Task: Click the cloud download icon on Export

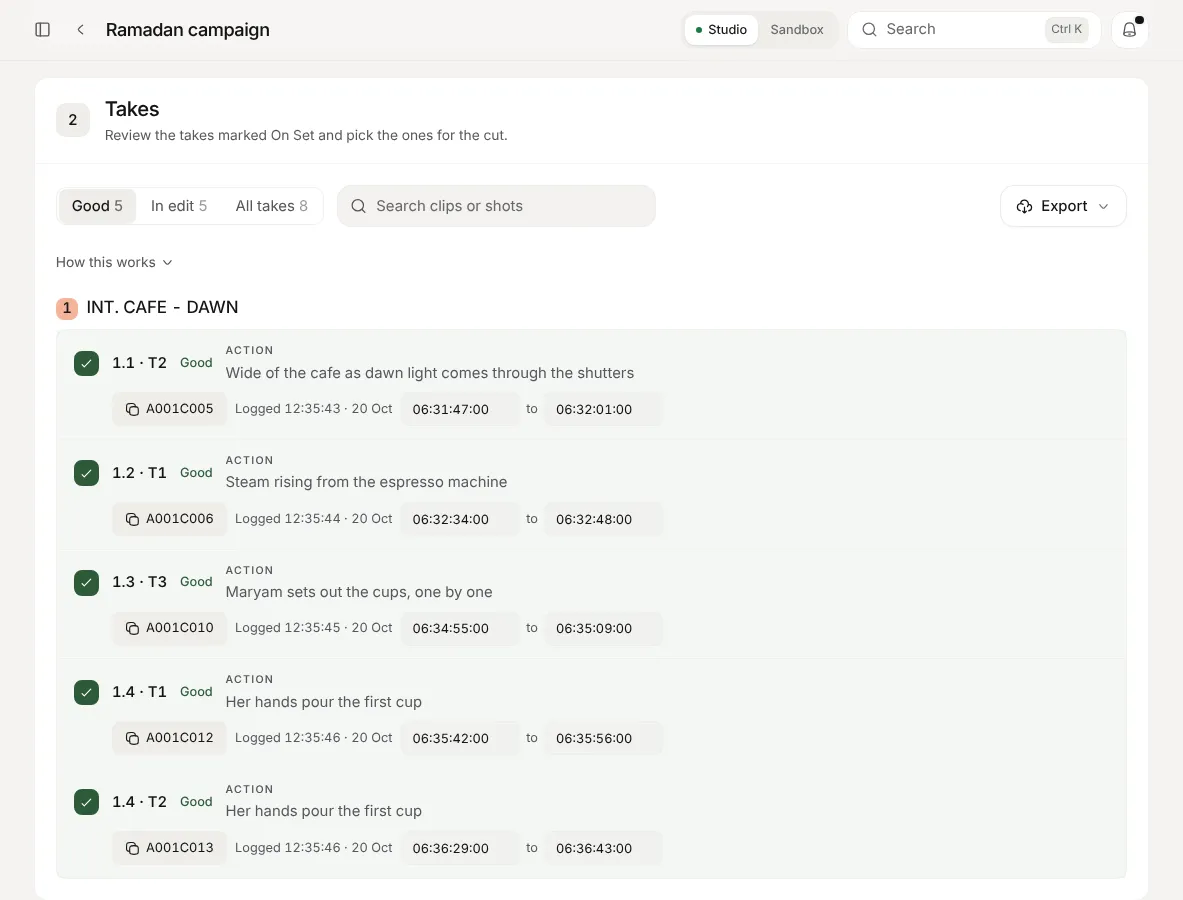Action: click(1024, 206)
